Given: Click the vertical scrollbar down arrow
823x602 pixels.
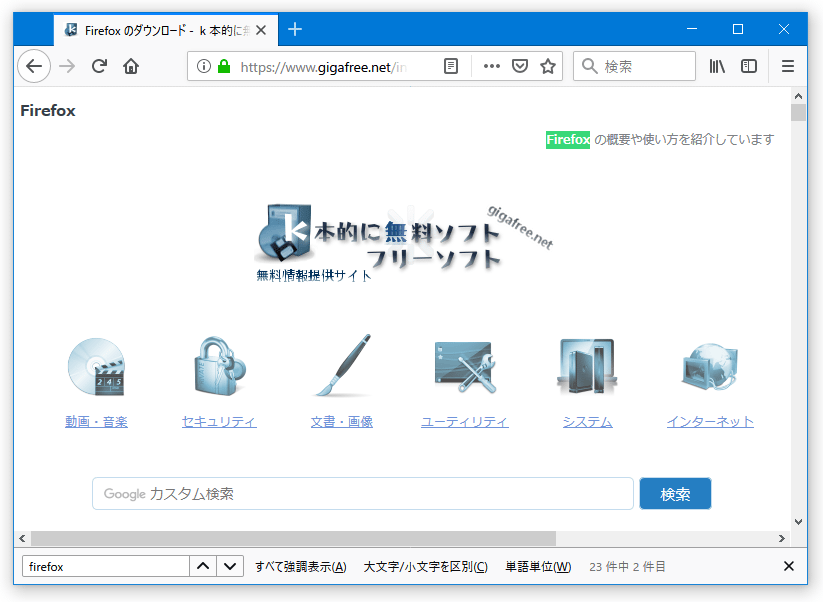Looking at the screenshot, I should 798,522.
